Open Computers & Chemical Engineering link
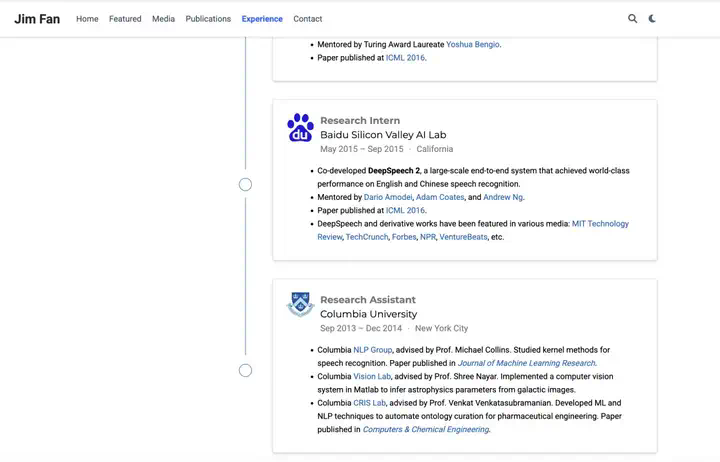 pyautogui.click(x=426, y=429)
